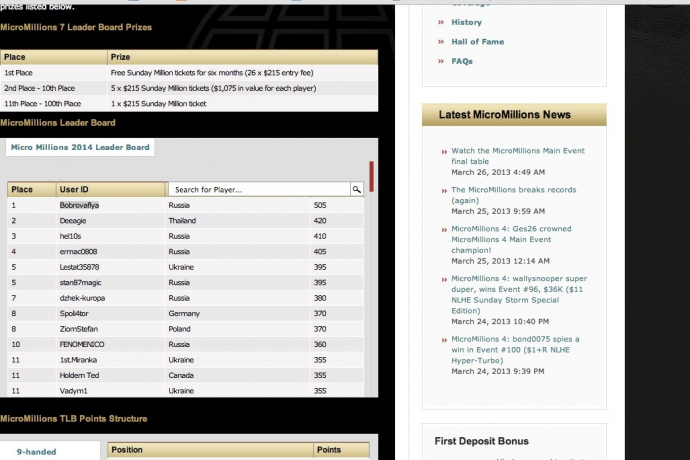Select the Spoil4tor user row

(x=185, y=313)
